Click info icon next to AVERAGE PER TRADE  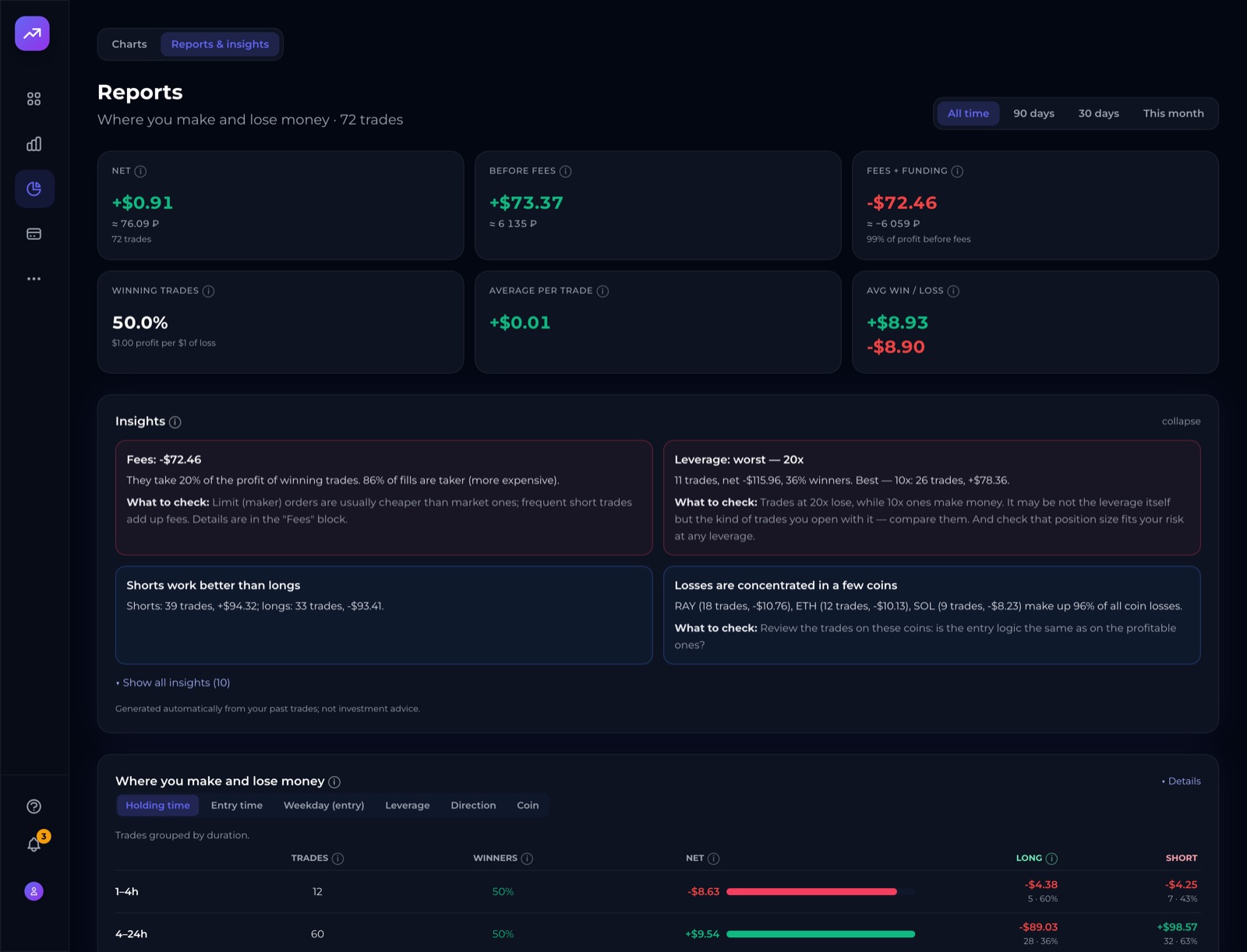click(602, 291)
